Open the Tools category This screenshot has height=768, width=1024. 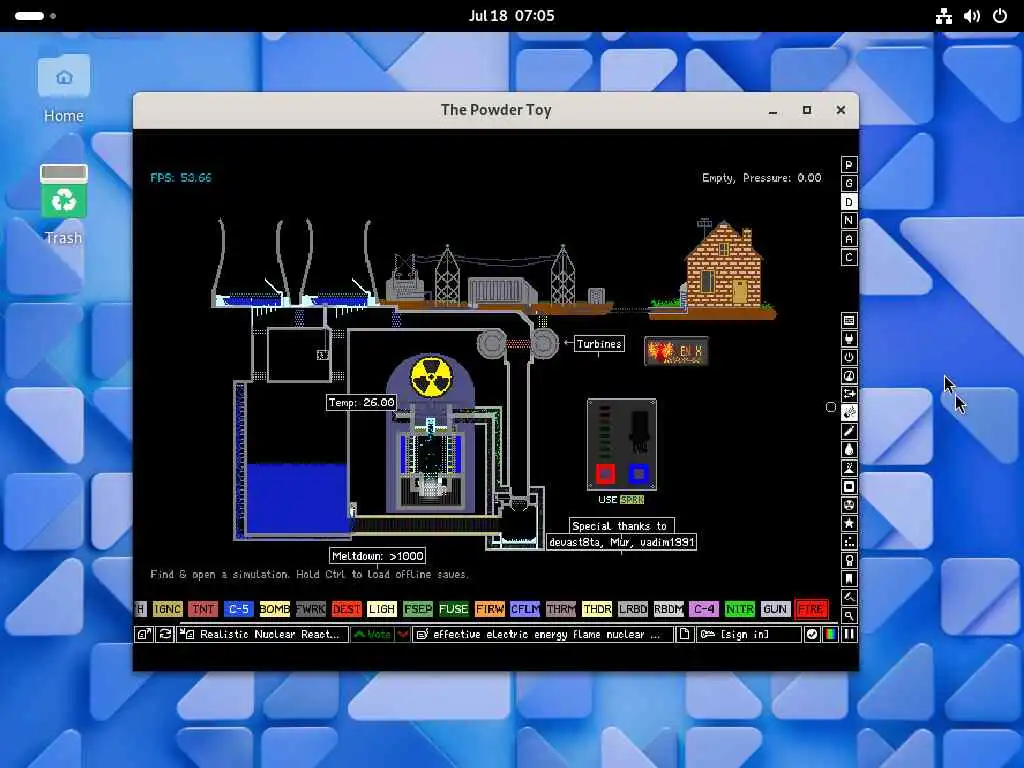(849, 560)
